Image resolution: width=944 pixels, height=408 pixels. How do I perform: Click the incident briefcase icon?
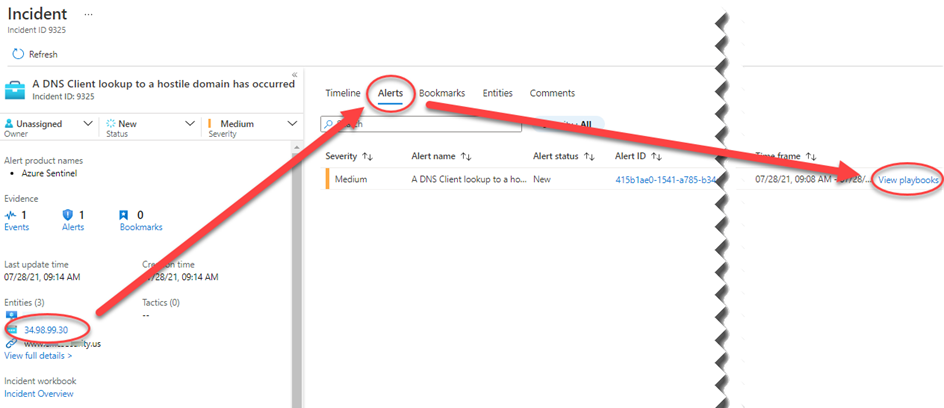click(17, 89)
